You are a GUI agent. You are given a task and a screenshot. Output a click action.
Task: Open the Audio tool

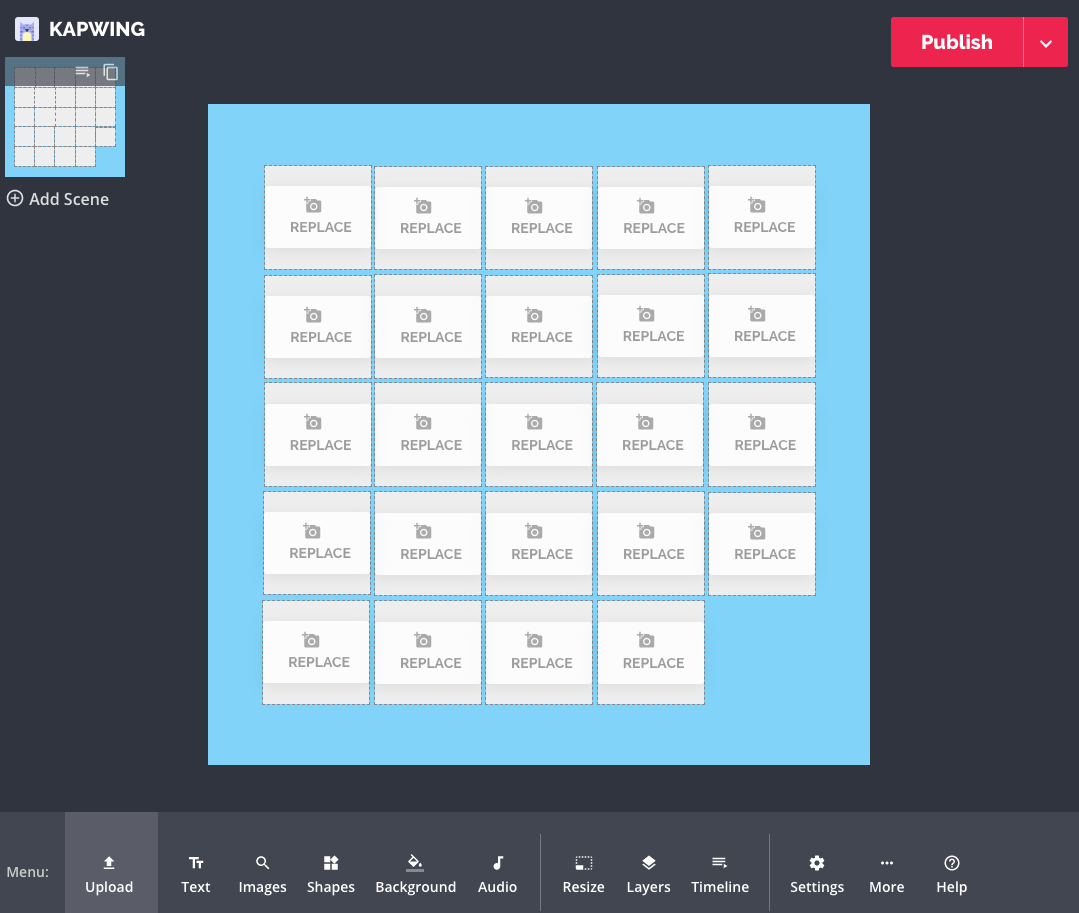tap(497, 873)
